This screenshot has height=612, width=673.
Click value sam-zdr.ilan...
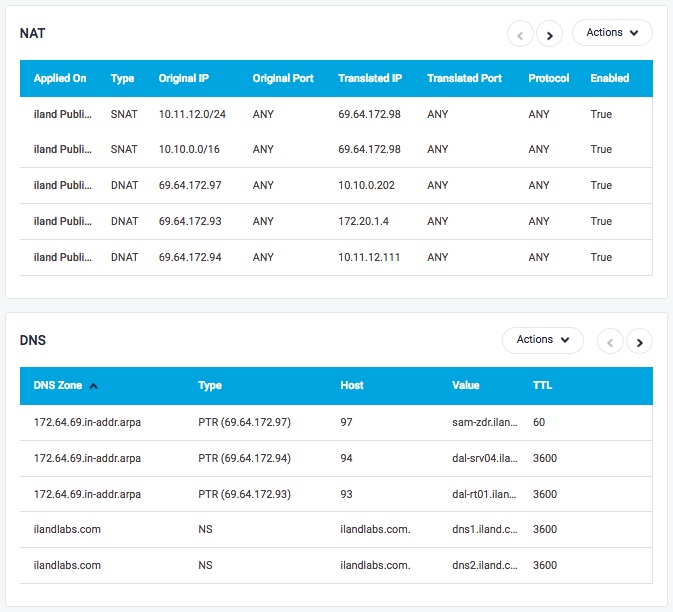pyautogui.click(x=485, y=422)
